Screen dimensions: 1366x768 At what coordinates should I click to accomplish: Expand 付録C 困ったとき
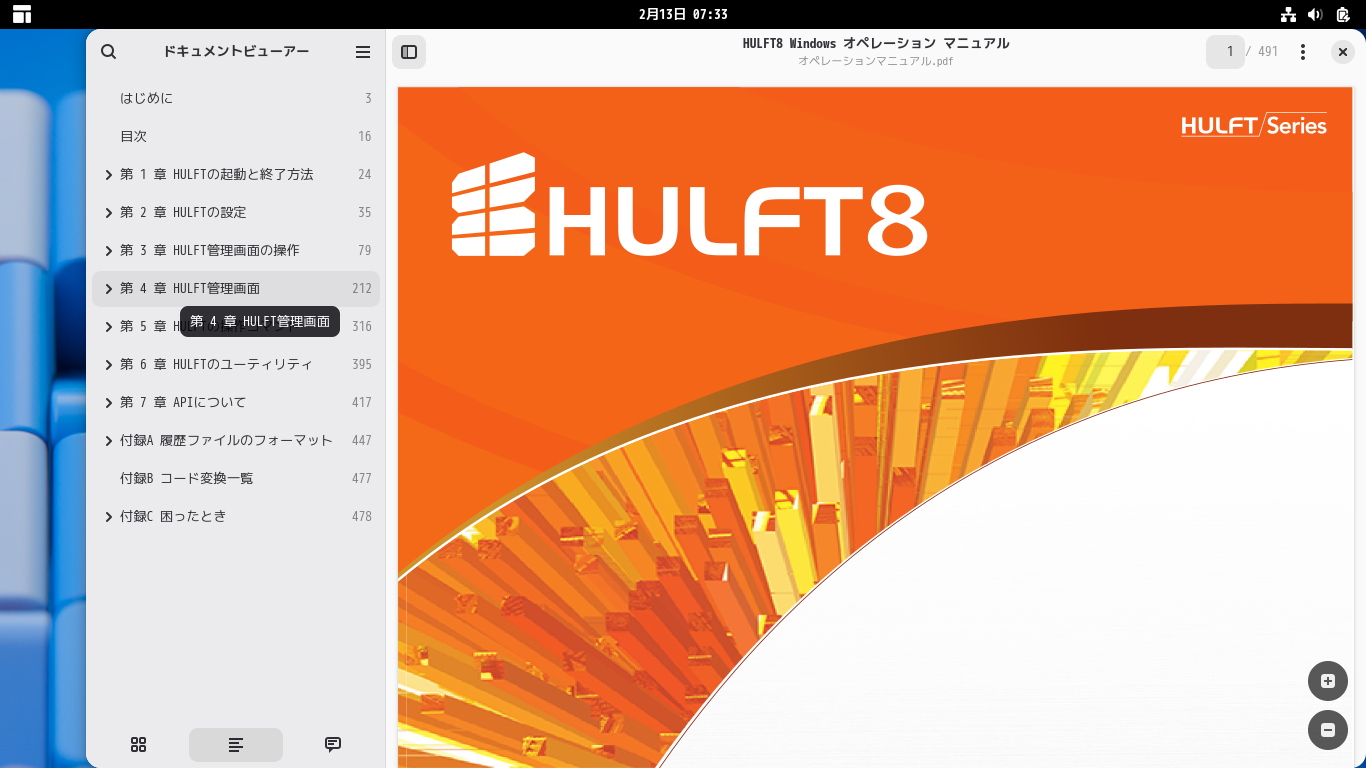[108, 517]
